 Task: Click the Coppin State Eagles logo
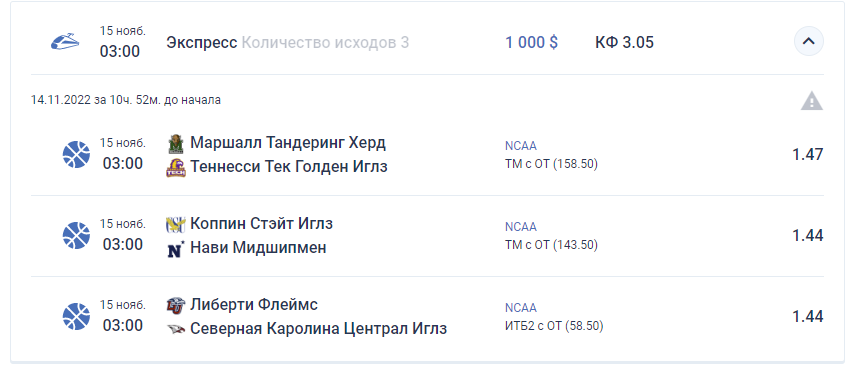pos(176,224)
